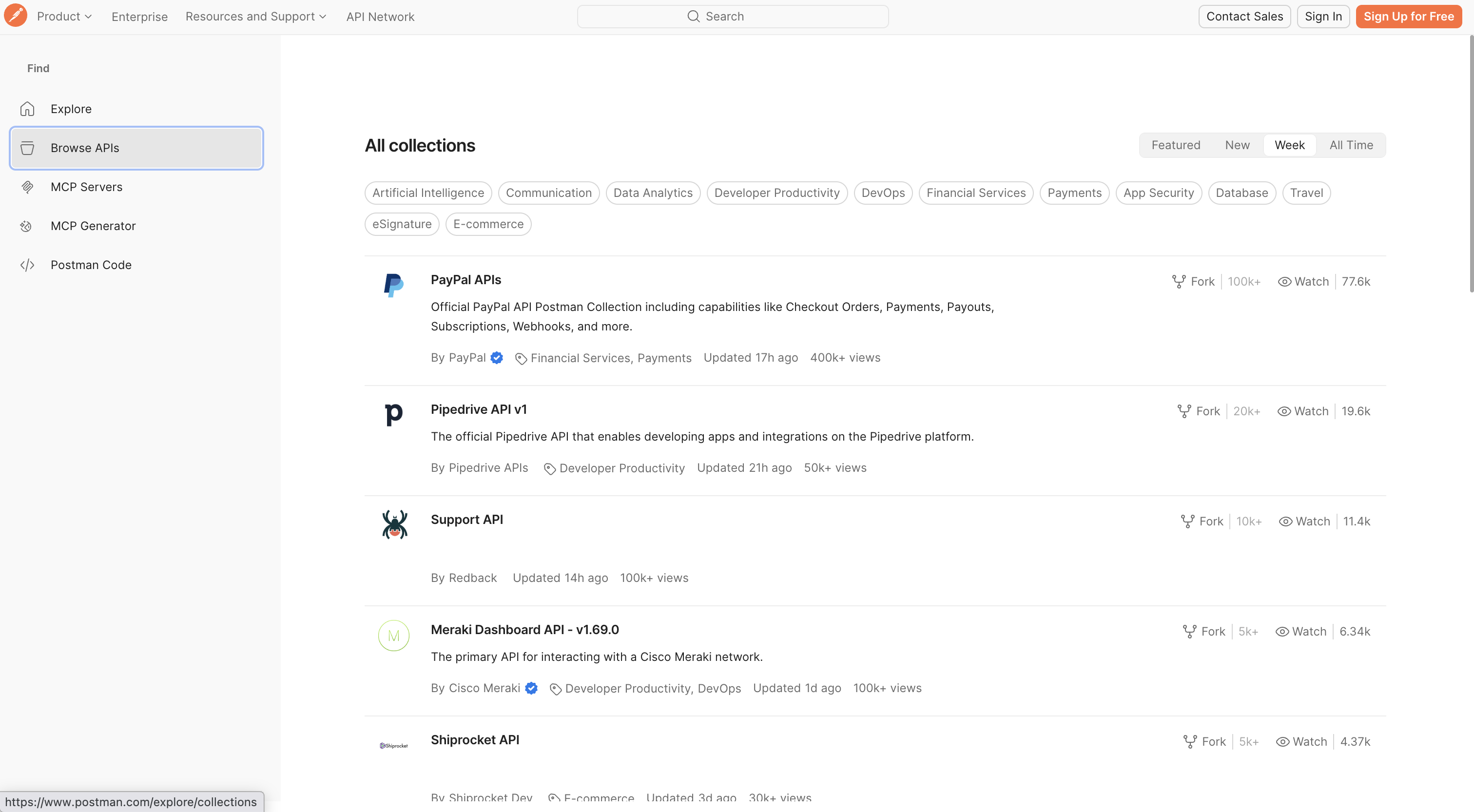Screen dimensions: 1474x812
Task: Watch the Meraki Dashboard API collection
Action: (1301, 632)
